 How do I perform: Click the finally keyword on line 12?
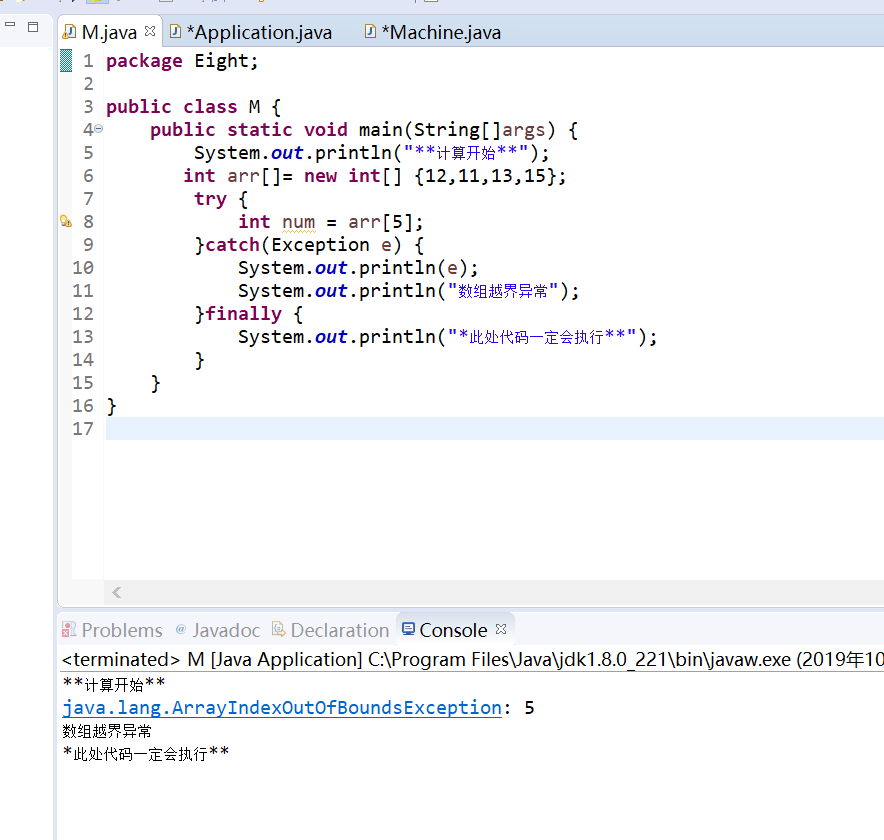point(244,314)
